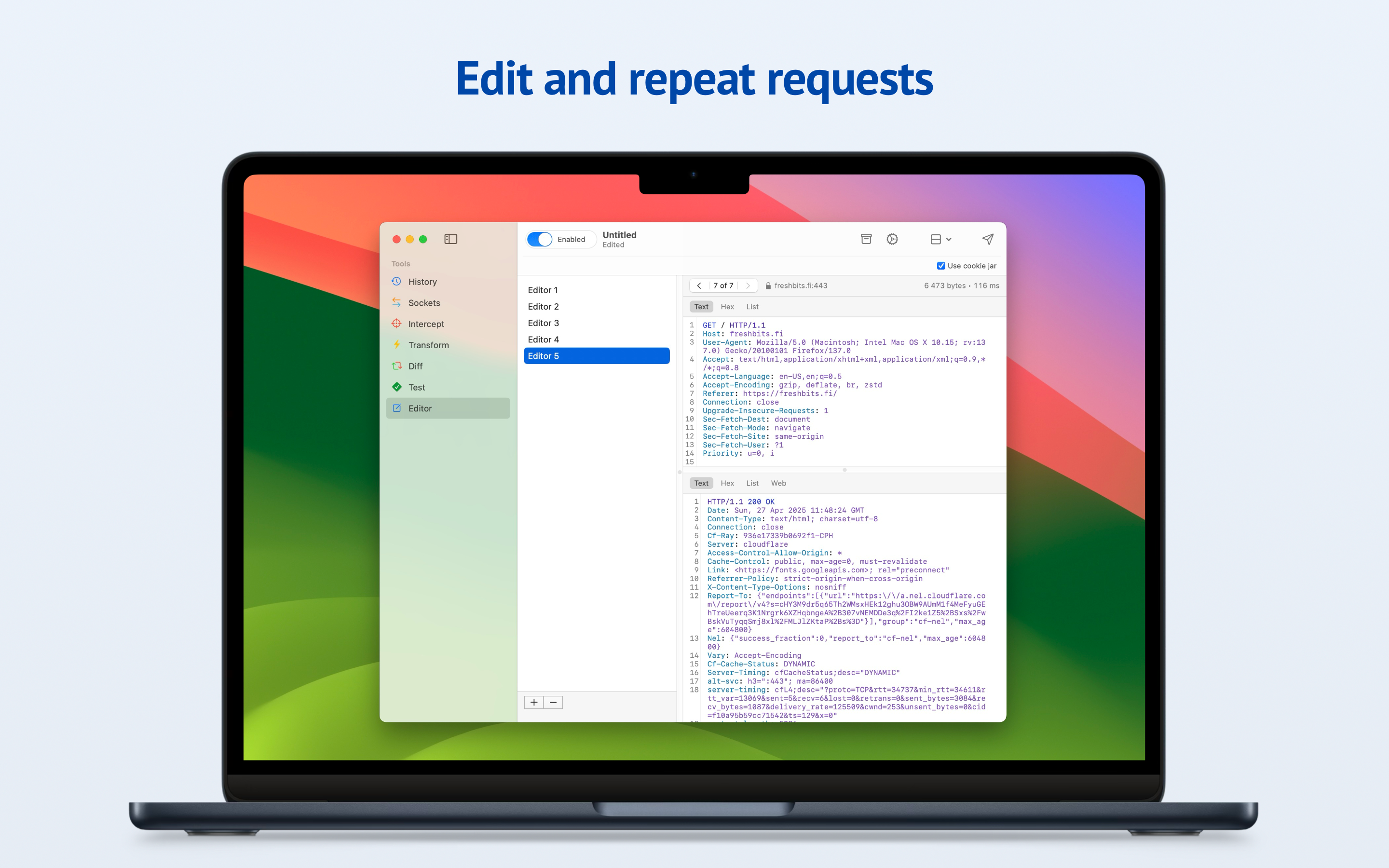Image resolution: width=1389 pixels, height=868 pixels.
Task: Click the 7 of 7 counter
Action: (723, 285)
